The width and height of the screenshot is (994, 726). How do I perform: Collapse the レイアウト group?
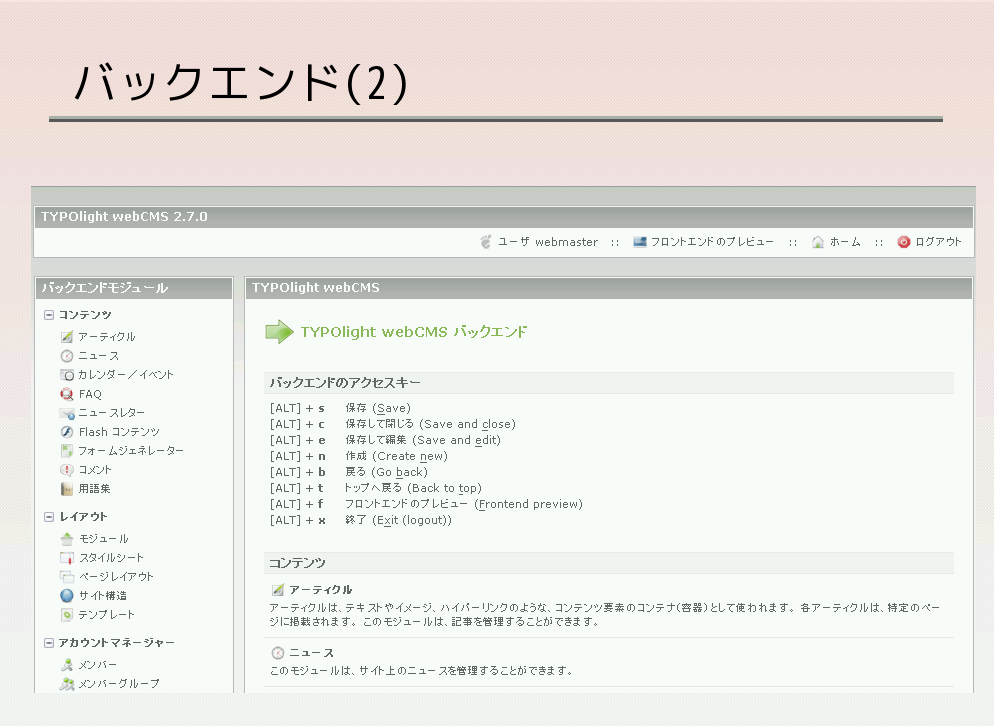49,517
